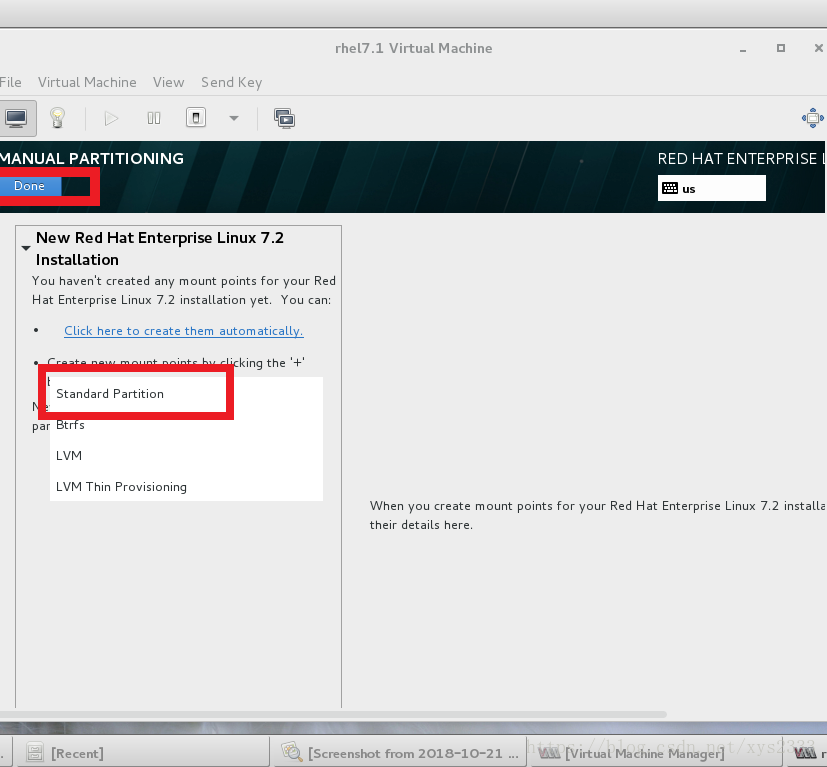Pause the virtual machine

(153, 118)
